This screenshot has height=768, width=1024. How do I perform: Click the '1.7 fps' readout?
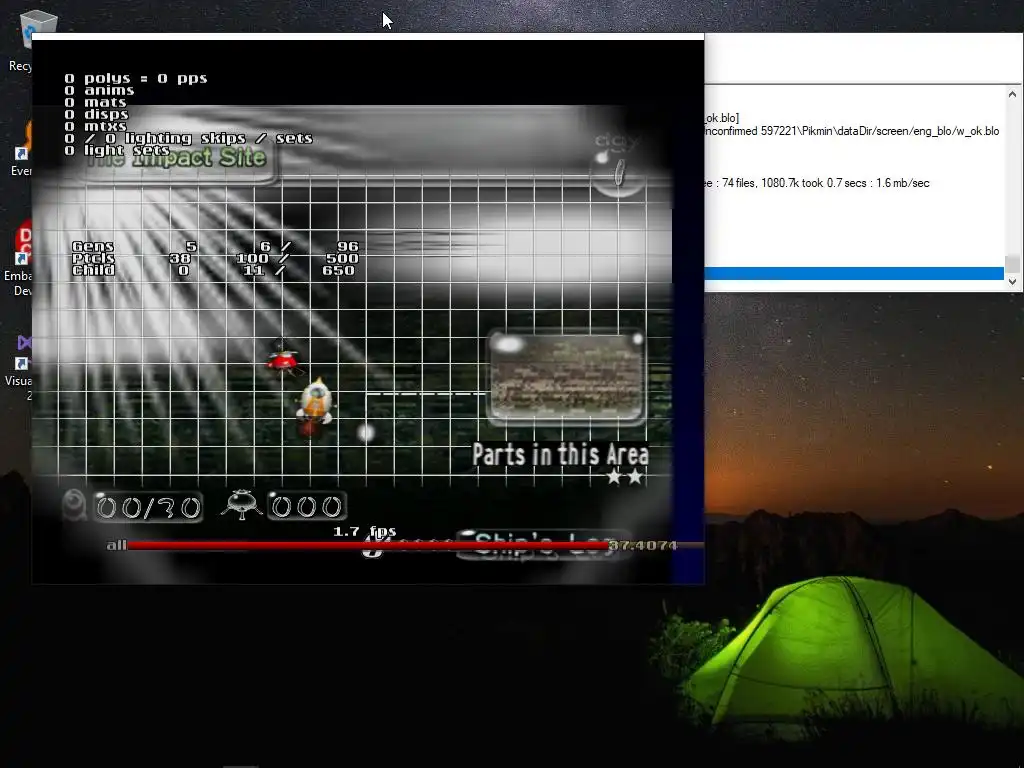(364, 532)
